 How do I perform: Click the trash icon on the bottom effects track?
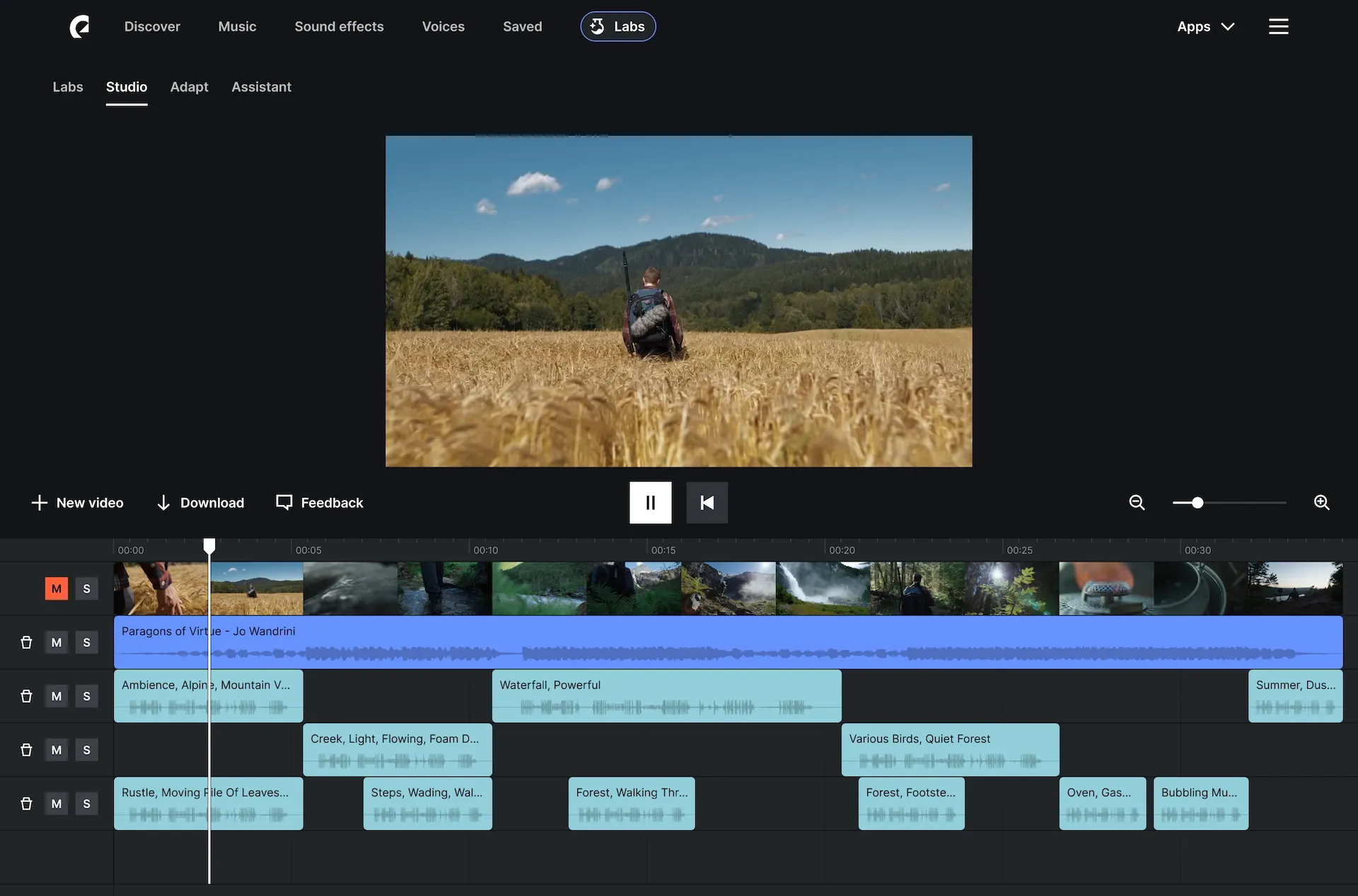coord(26,803)
